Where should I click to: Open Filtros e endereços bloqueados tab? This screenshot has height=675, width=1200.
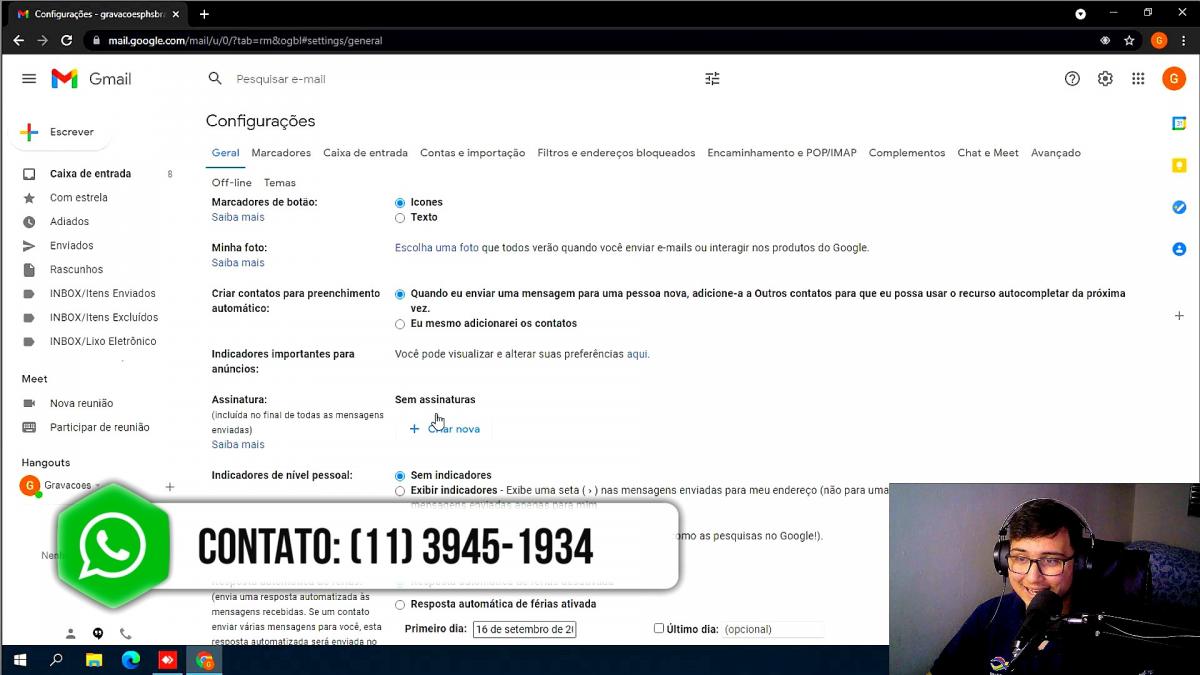pyautogui.click(x=616, y=153)
